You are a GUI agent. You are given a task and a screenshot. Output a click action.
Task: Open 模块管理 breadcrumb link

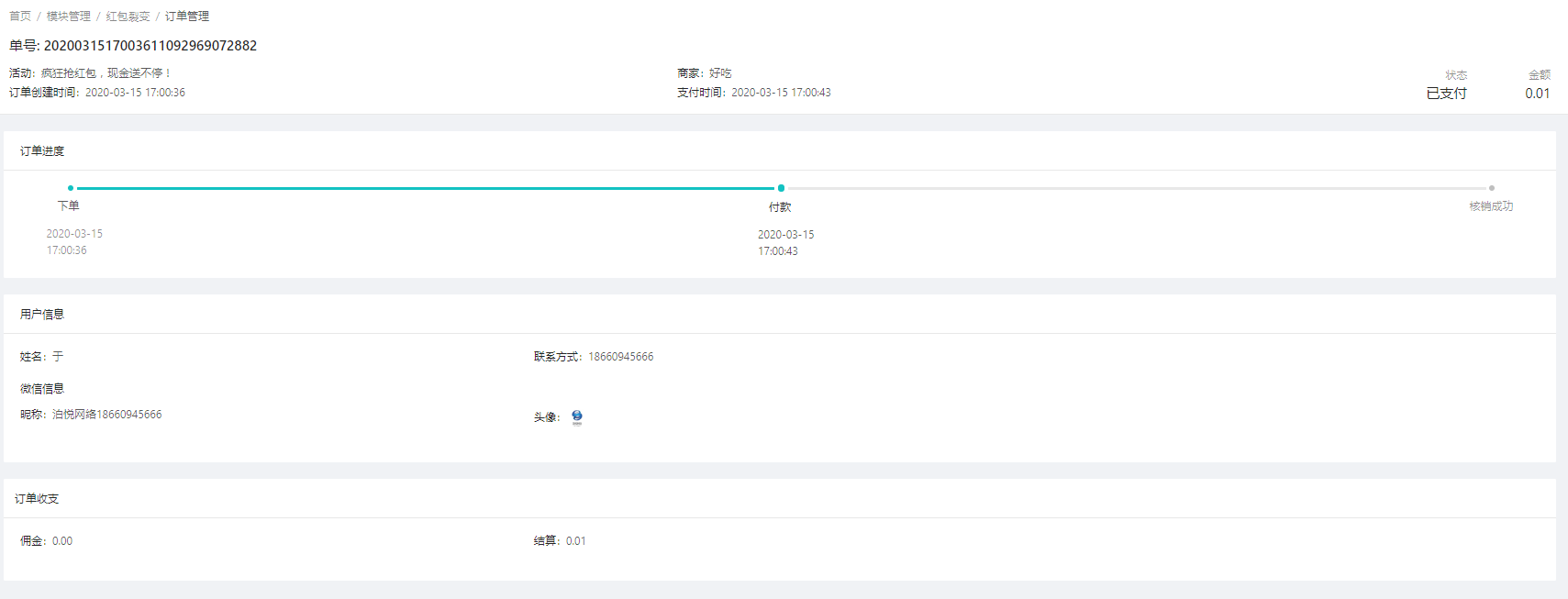(69, 17)
